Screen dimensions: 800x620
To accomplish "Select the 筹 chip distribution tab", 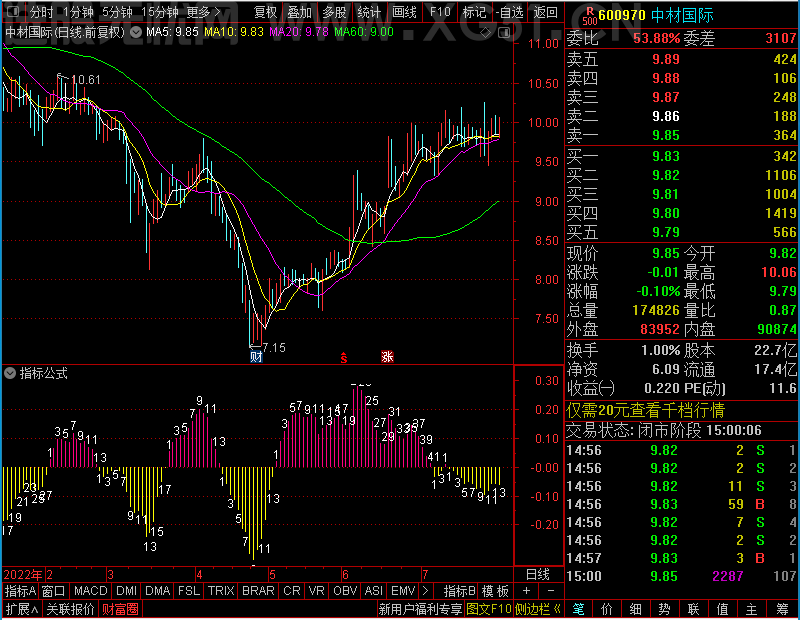I will tap(783, 609).
